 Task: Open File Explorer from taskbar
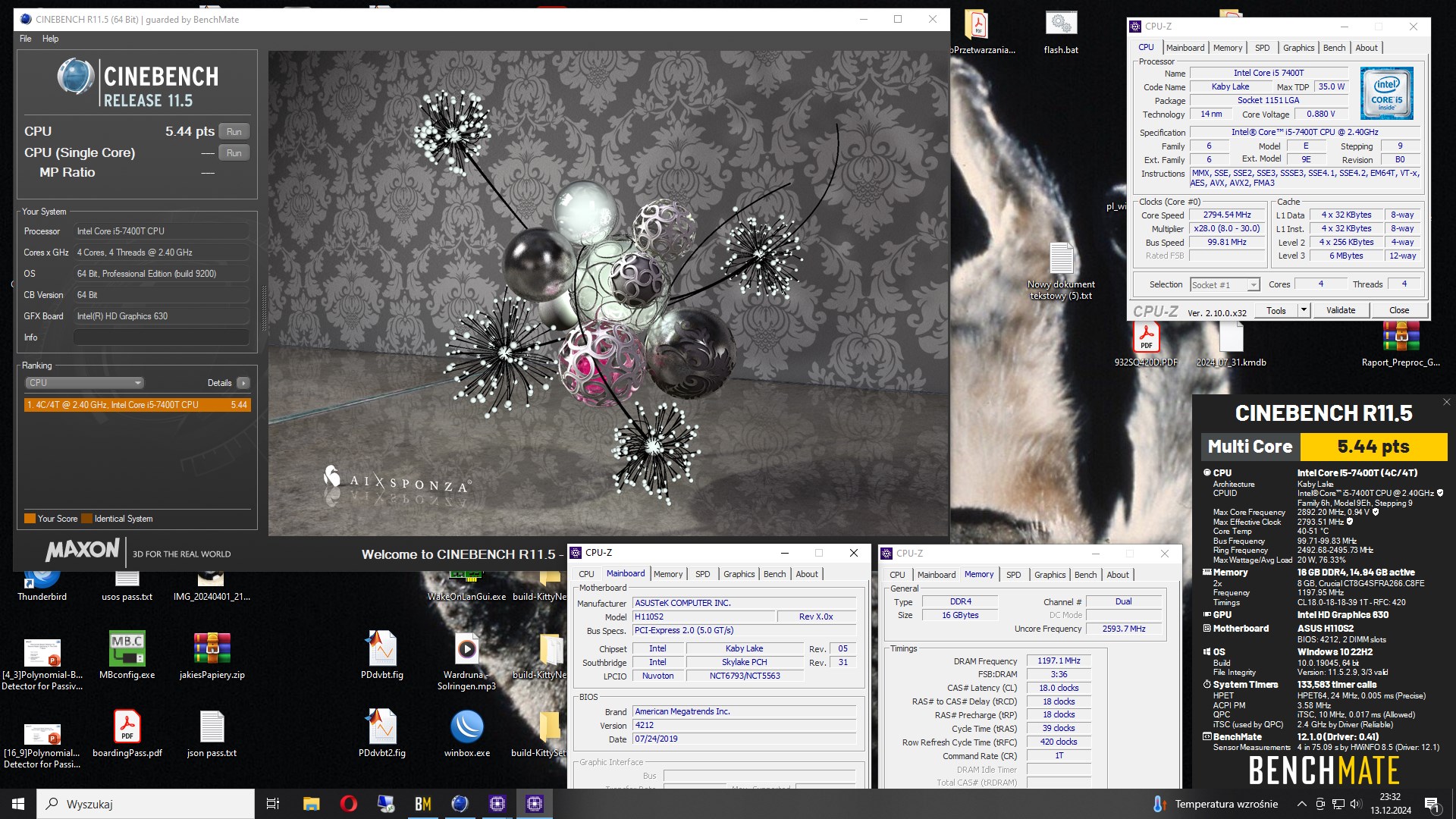click(311, 804)
